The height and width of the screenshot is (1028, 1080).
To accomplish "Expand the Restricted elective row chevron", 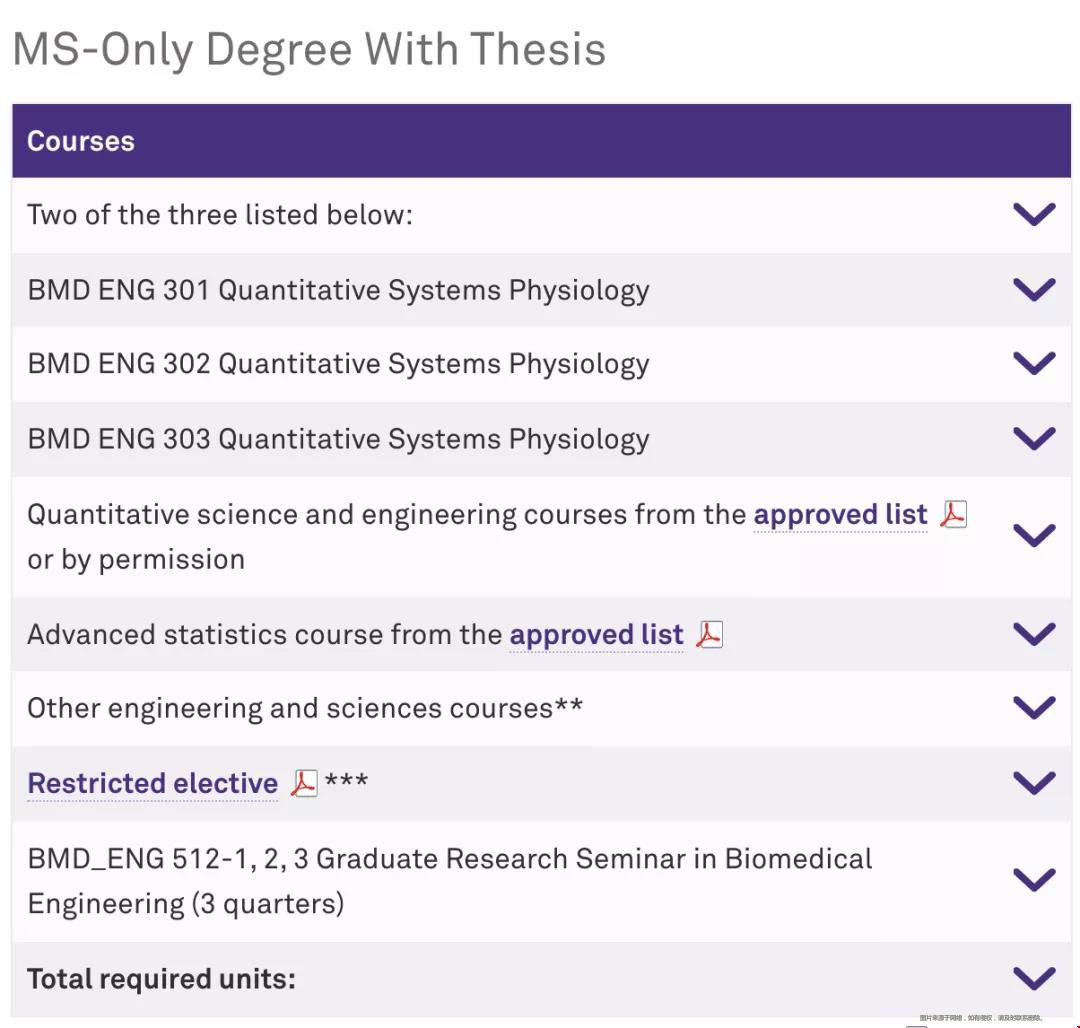I will 1035,782.
